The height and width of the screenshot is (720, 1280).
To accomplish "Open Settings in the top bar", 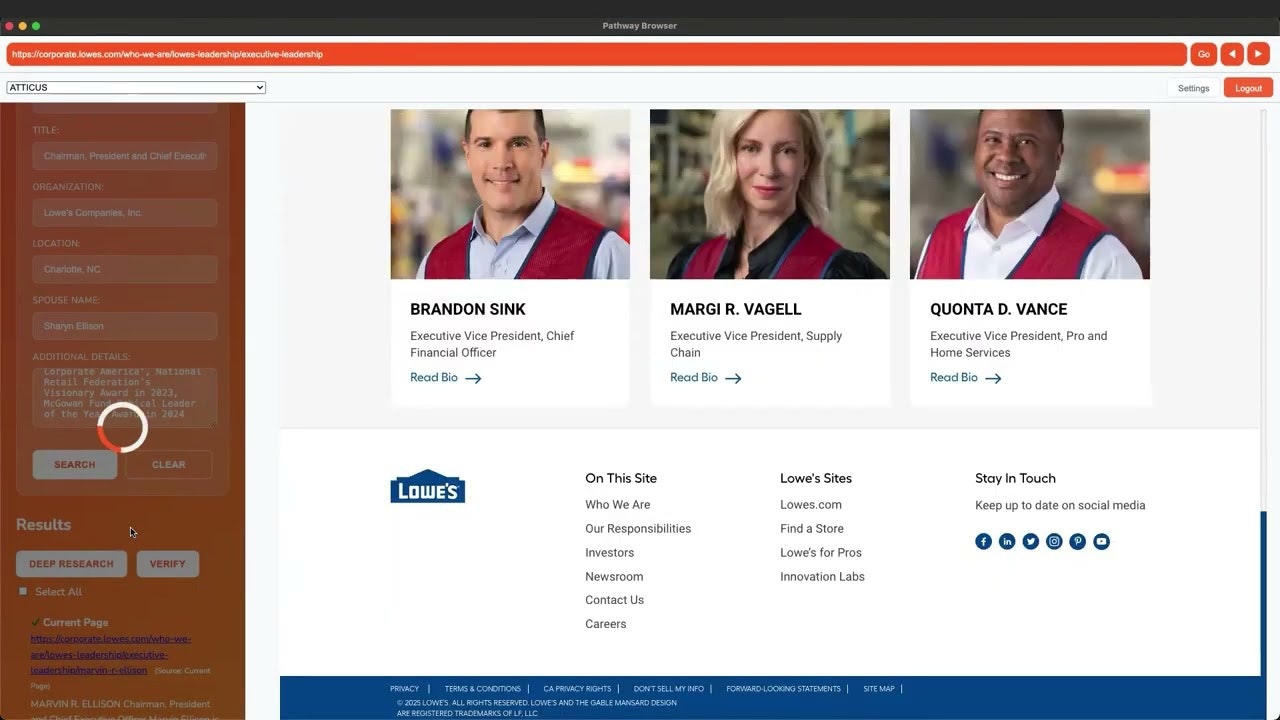I will click(x=1193, y=88).
